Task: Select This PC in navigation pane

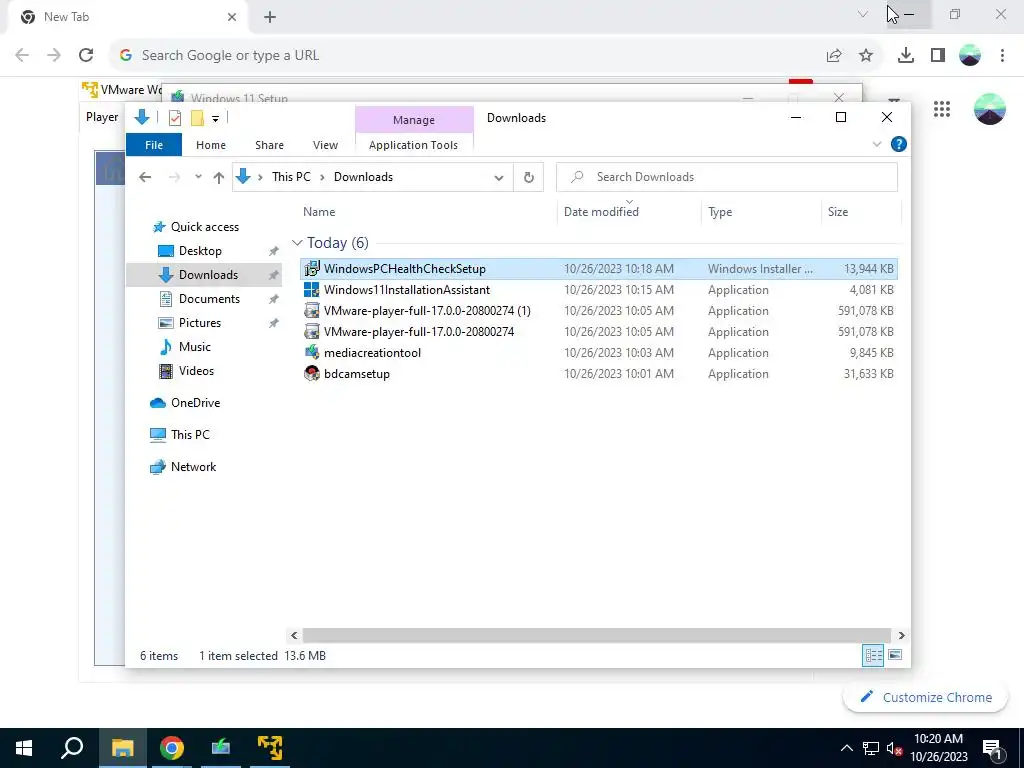Action: point(189,434)
